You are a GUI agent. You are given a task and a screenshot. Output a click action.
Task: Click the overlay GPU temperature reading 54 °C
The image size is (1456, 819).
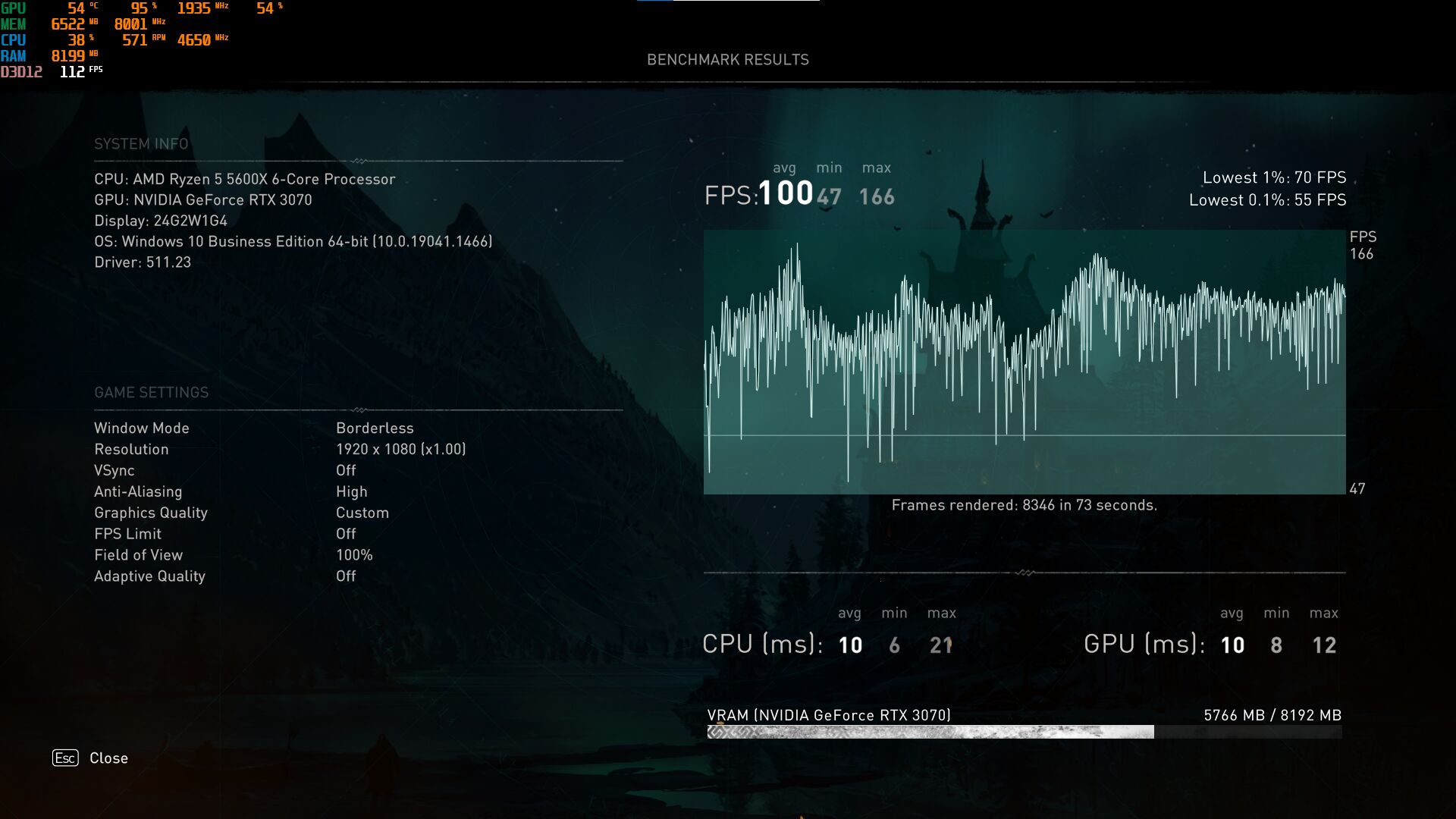point(83,8)
